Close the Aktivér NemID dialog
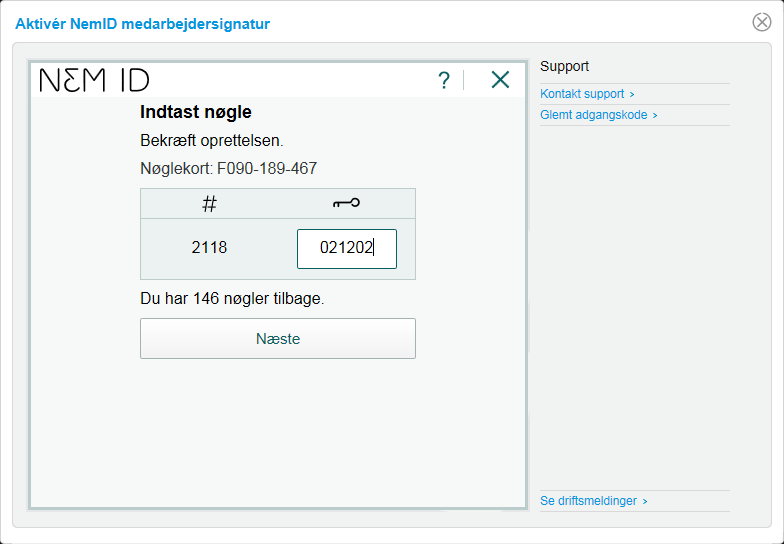This screenshot has width=784, height=544. (x=762, y=22)
